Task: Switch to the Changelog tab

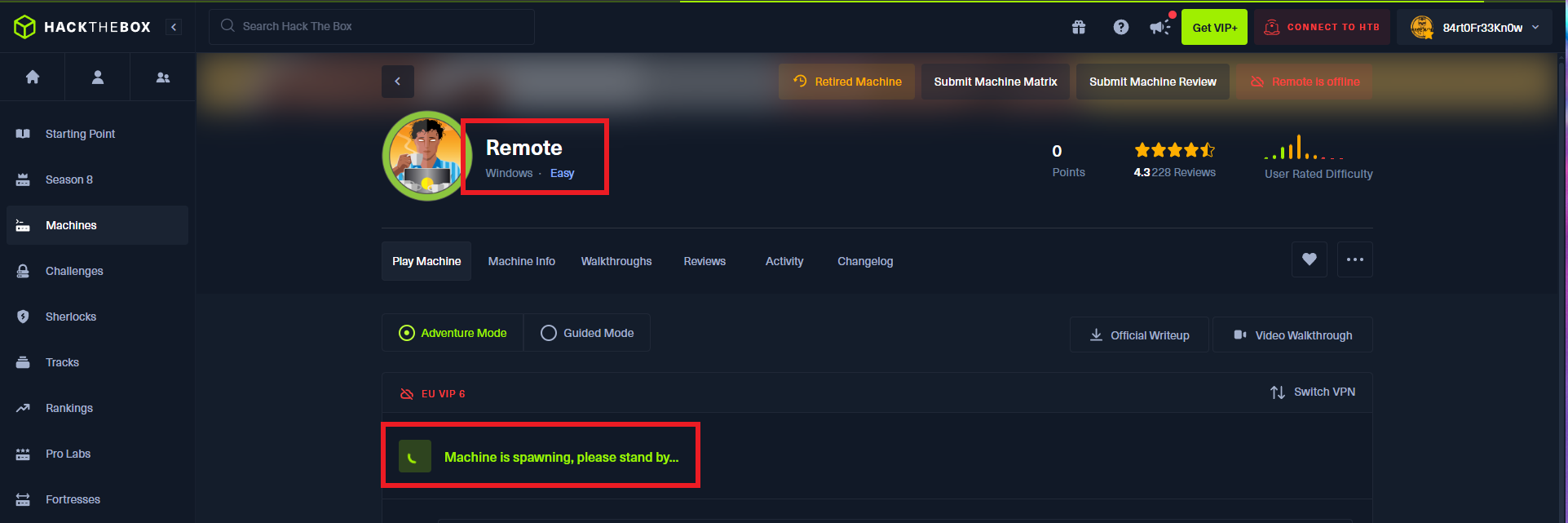Action: 865,261
